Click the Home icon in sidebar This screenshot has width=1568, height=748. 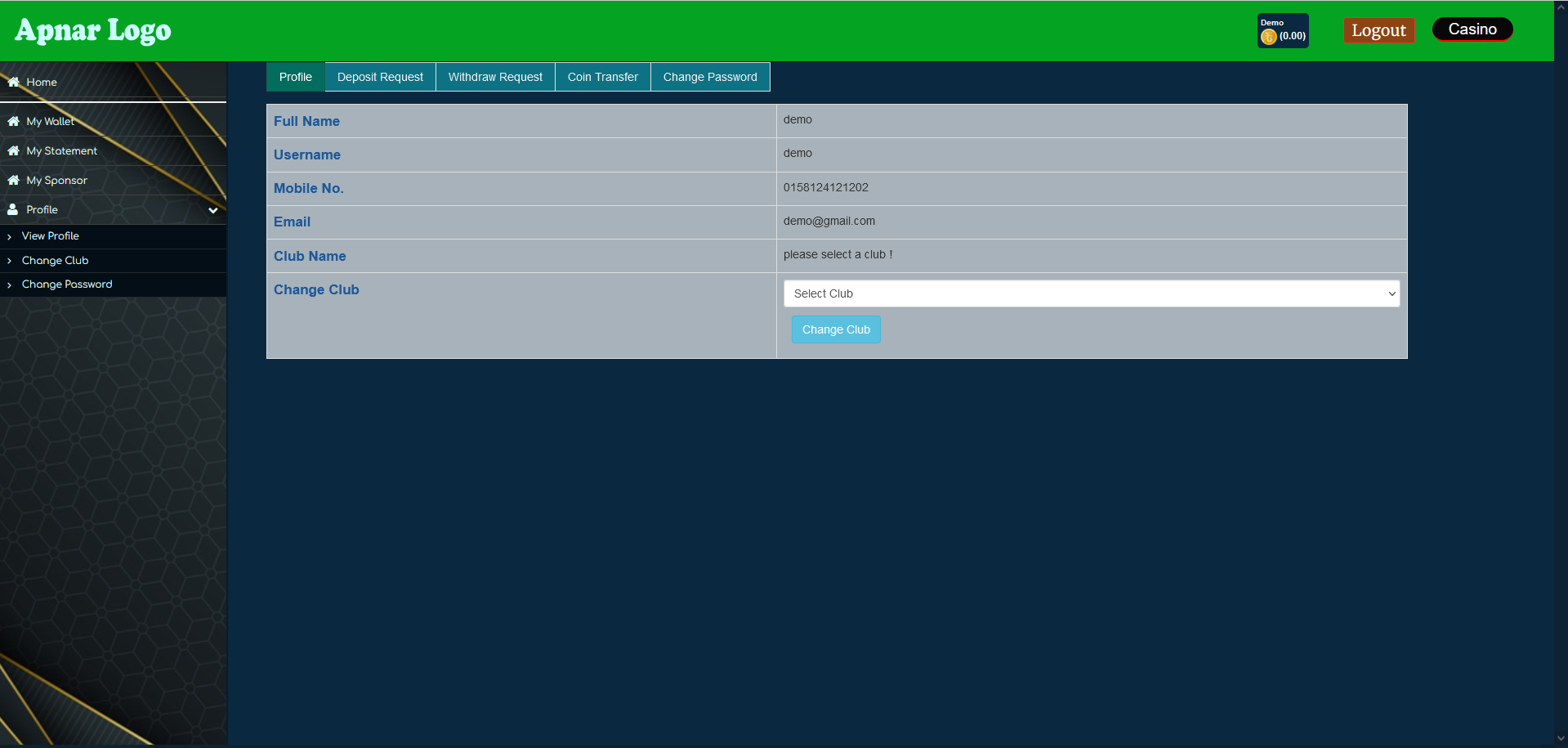point(13,82)
